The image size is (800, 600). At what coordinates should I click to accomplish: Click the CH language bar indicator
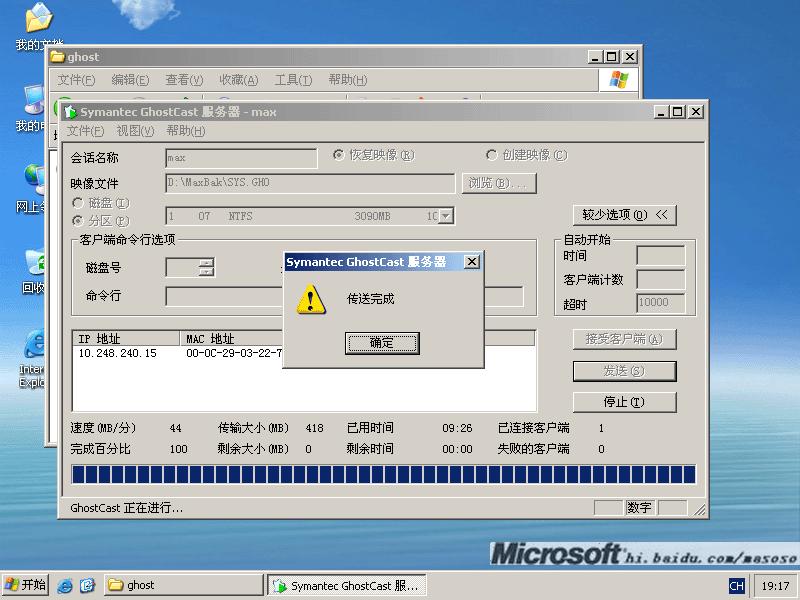737,586
